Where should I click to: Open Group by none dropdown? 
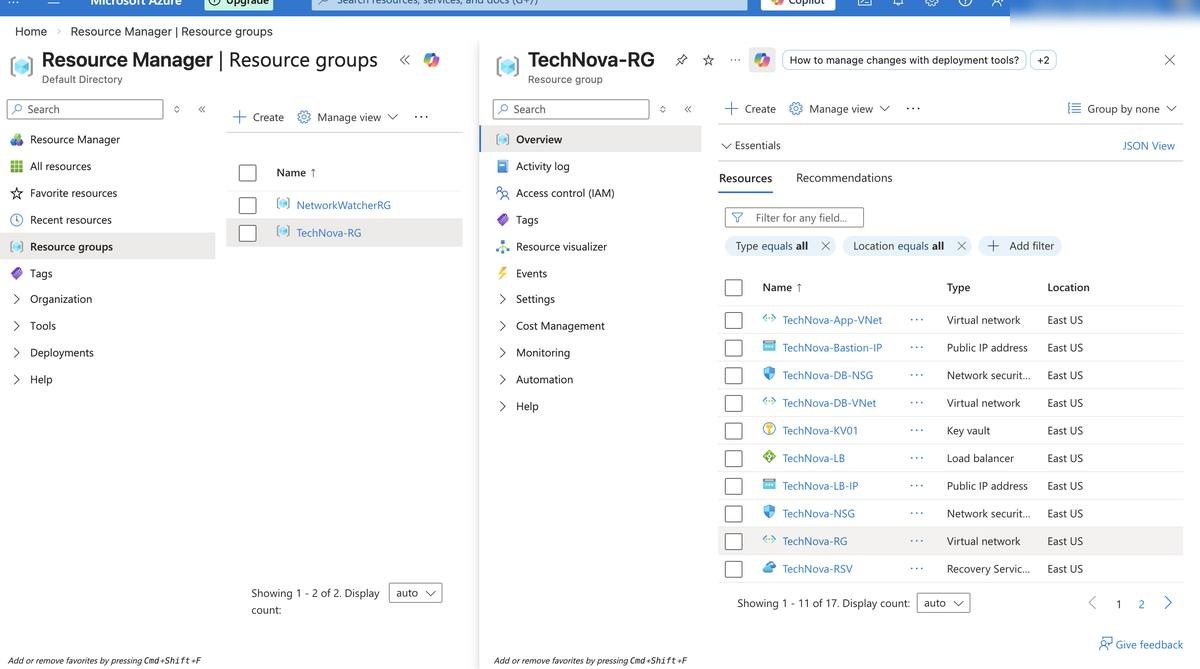1122,109
